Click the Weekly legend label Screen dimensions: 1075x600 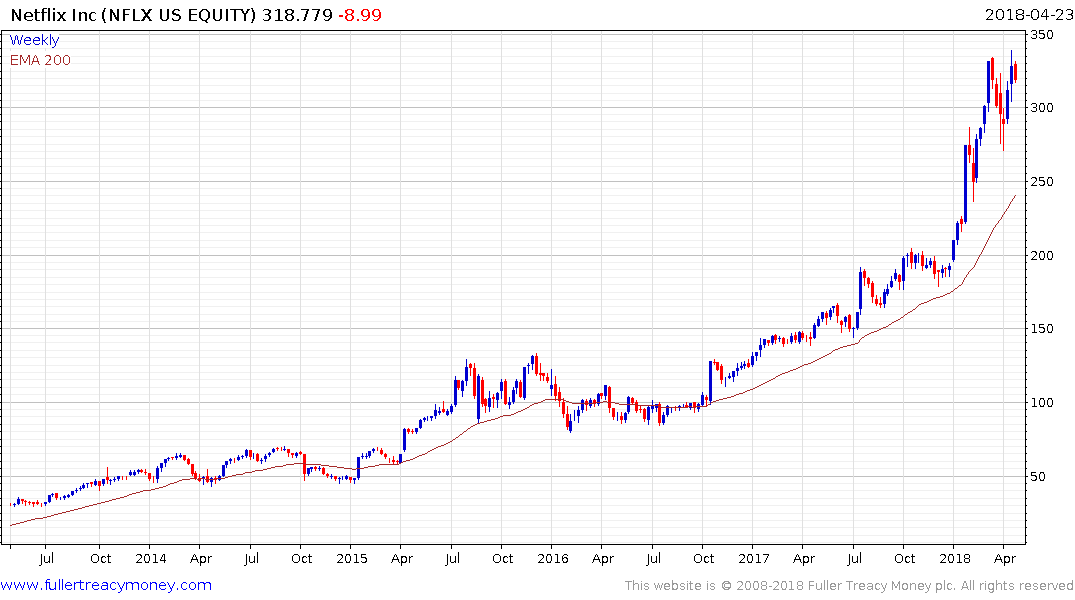[34, 40]
